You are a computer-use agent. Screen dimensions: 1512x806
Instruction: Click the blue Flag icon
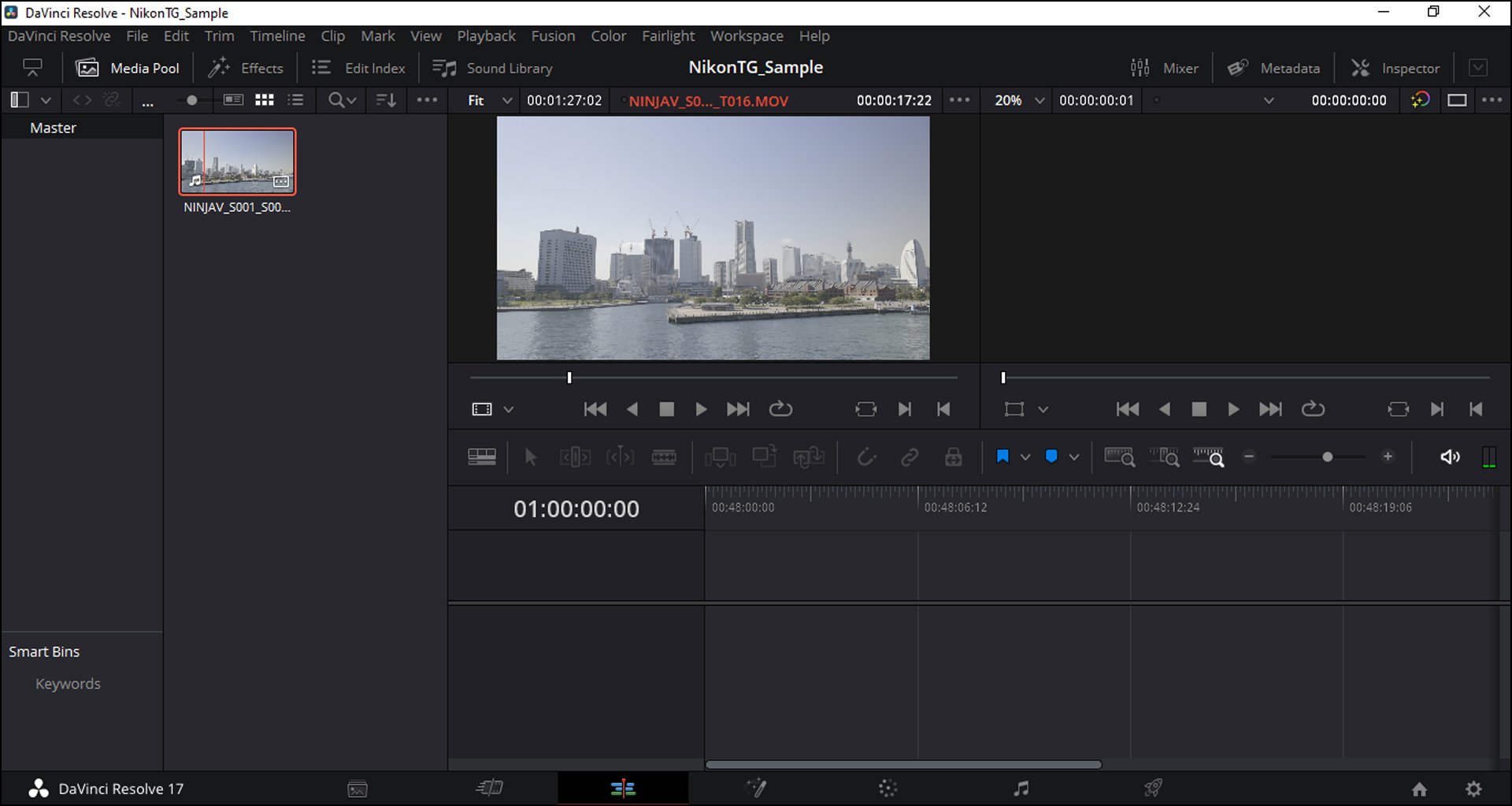[1002, 457]
